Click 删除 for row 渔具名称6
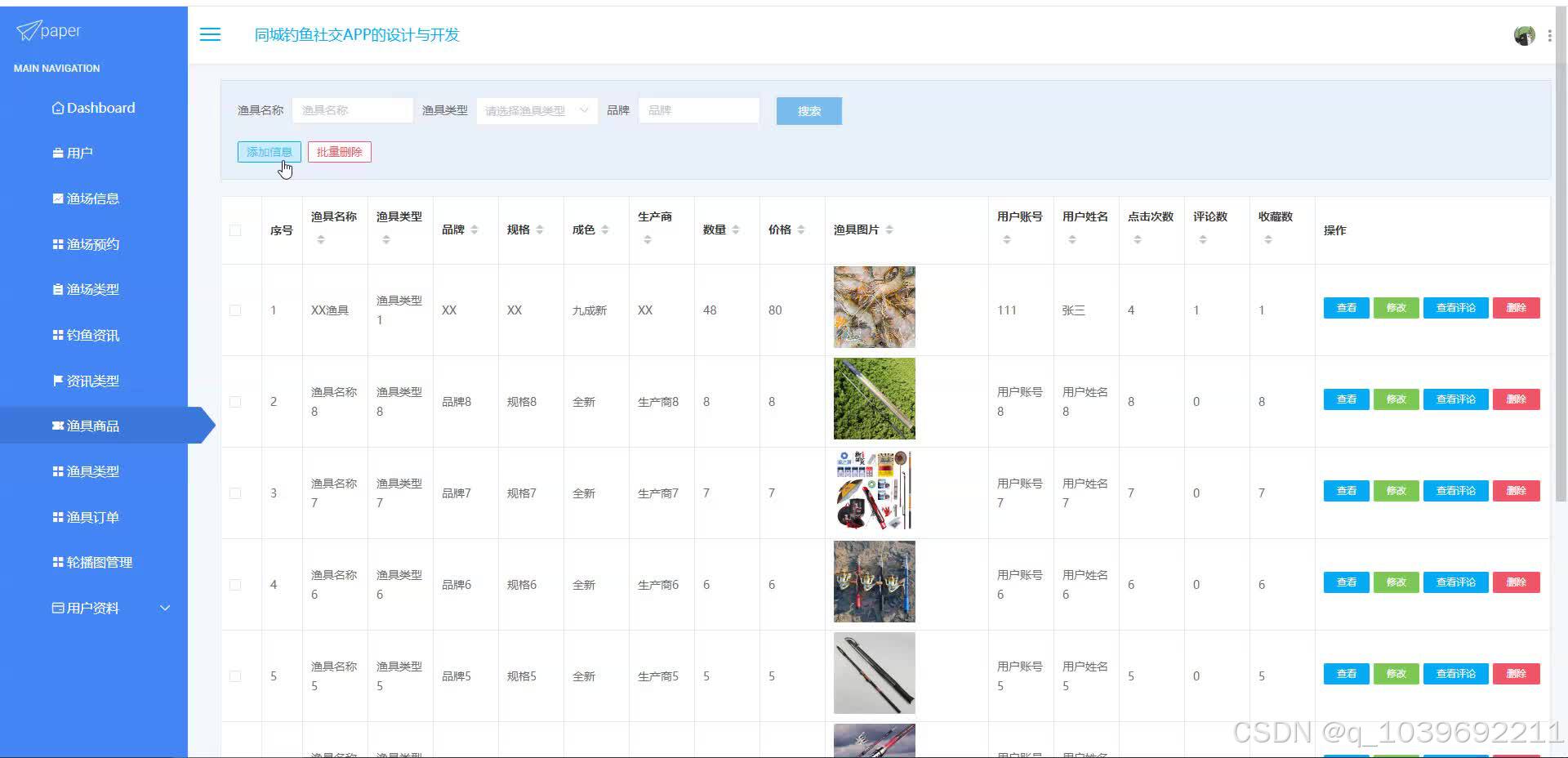 [1516, 582]
